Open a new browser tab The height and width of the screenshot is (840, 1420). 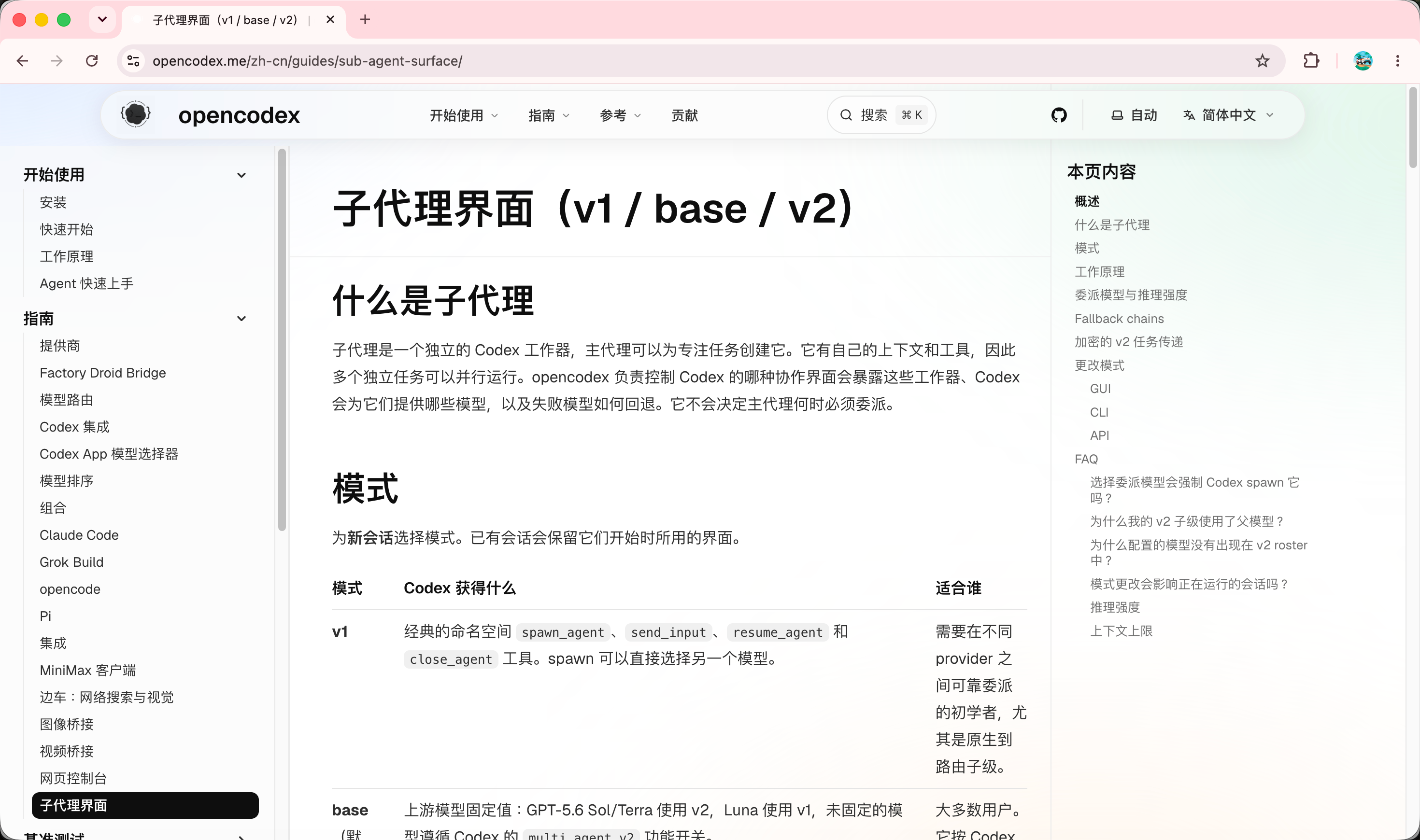pyautogui.click(x=365, y=20)
